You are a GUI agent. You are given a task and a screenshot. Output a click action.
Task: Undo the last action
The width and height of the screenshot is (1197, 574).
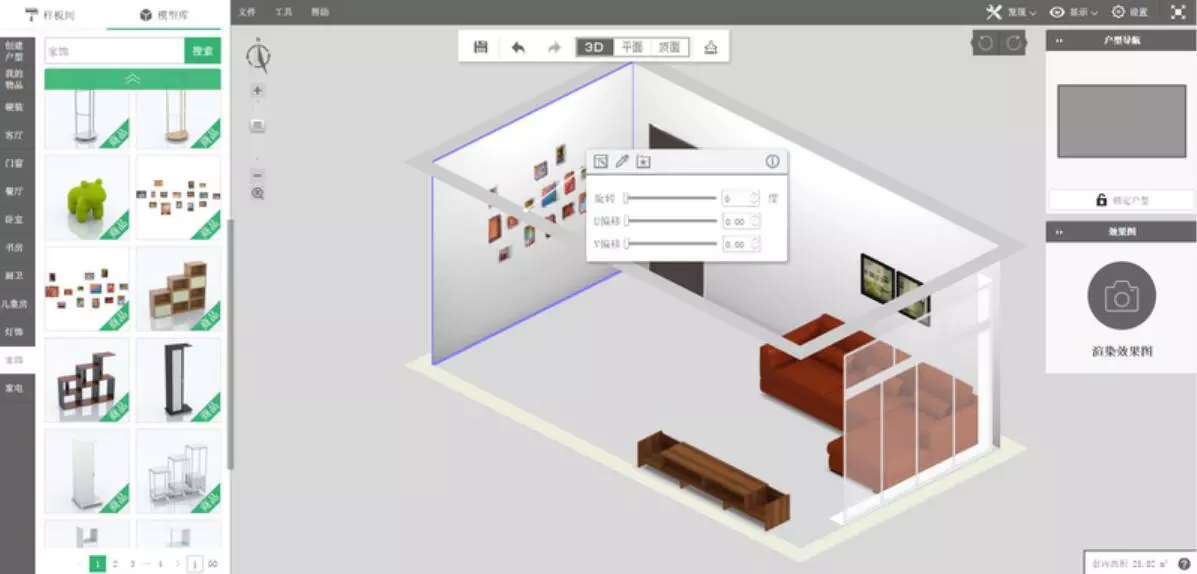click(x=518, y=47)
